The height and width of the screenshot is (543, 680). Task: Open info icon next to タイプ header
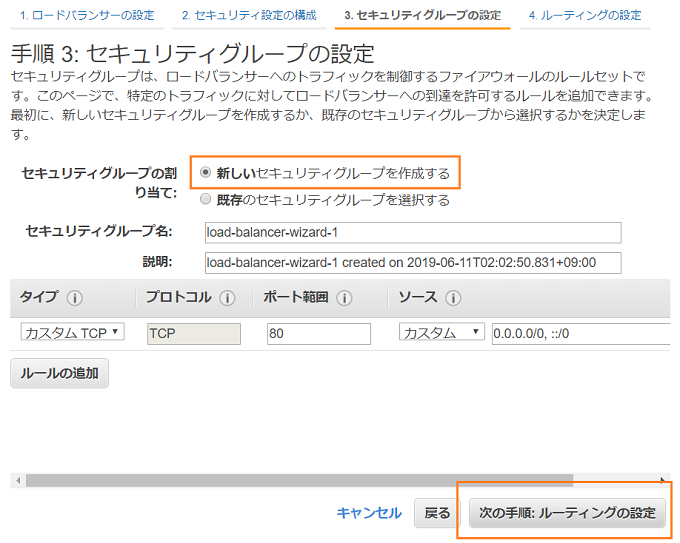tap(75, 298)
